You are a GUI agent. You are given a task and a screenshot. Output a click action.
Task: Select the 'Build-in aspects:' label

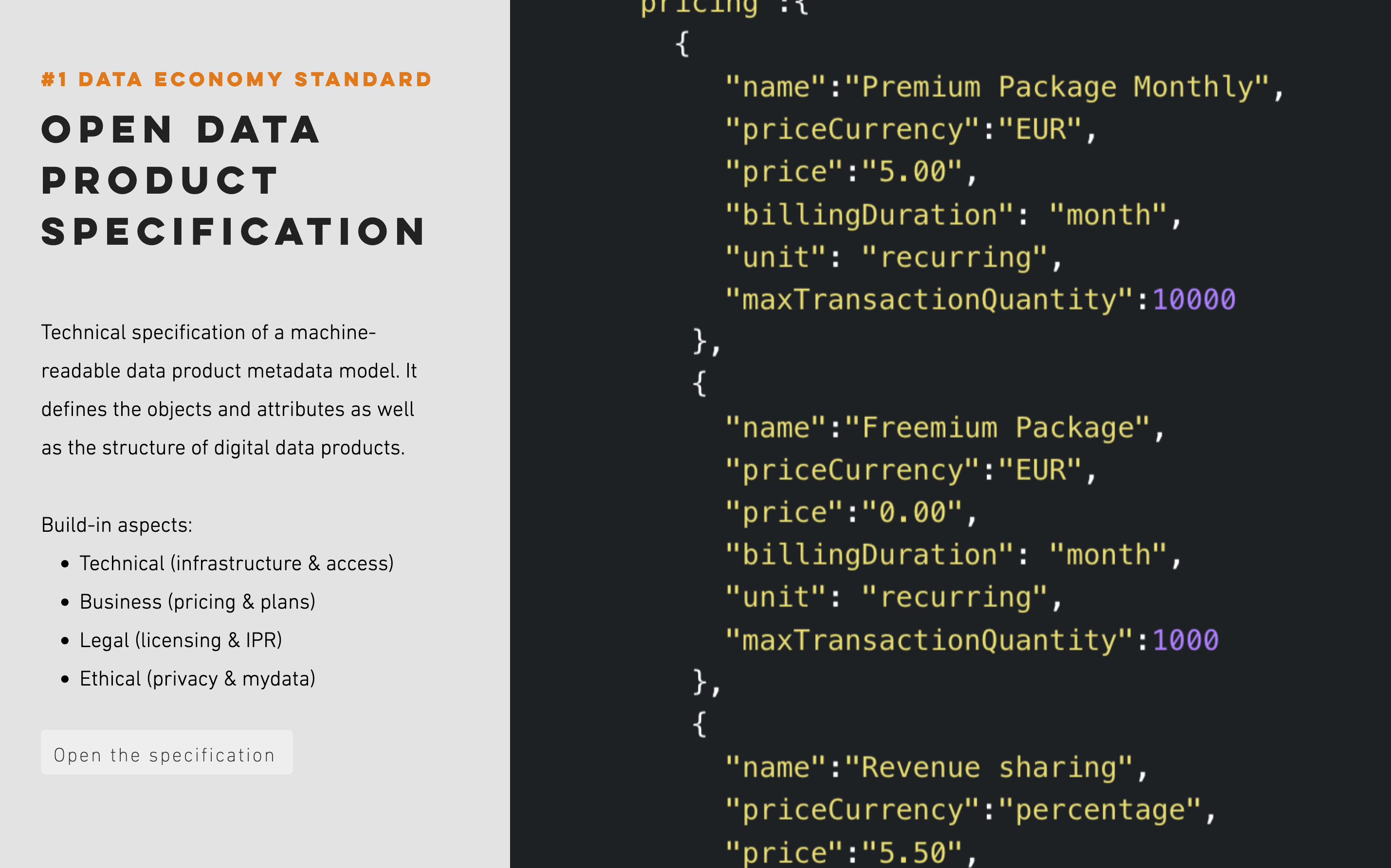coord(116,524)
